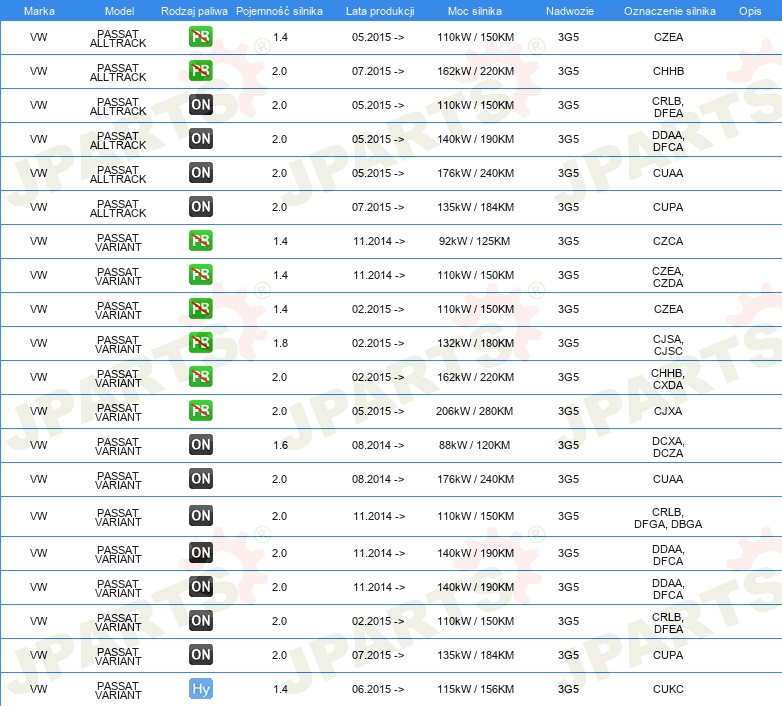
Task: Click petrol icon in Variant 02.2015 CZEA row
Action: coord(200,309)
